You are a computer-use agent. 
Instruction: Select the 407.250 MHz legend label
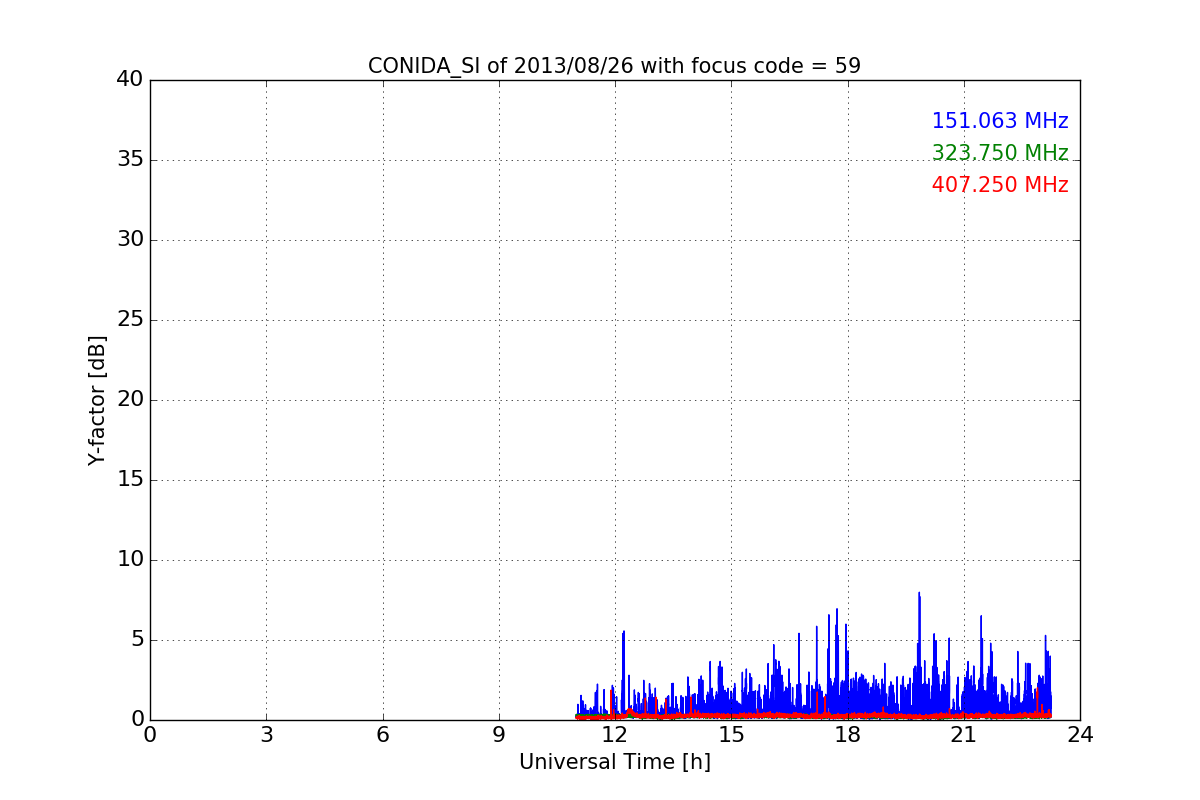[x=1000, y=185]
